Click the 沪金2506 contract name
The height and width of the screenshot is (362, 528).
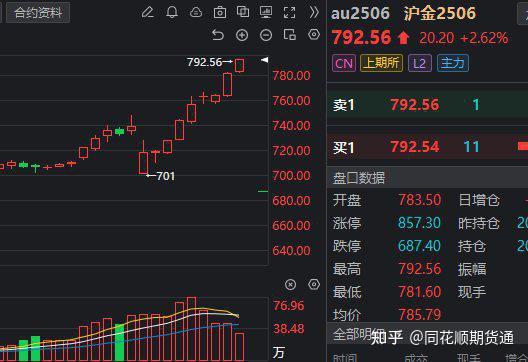[440, 13]
